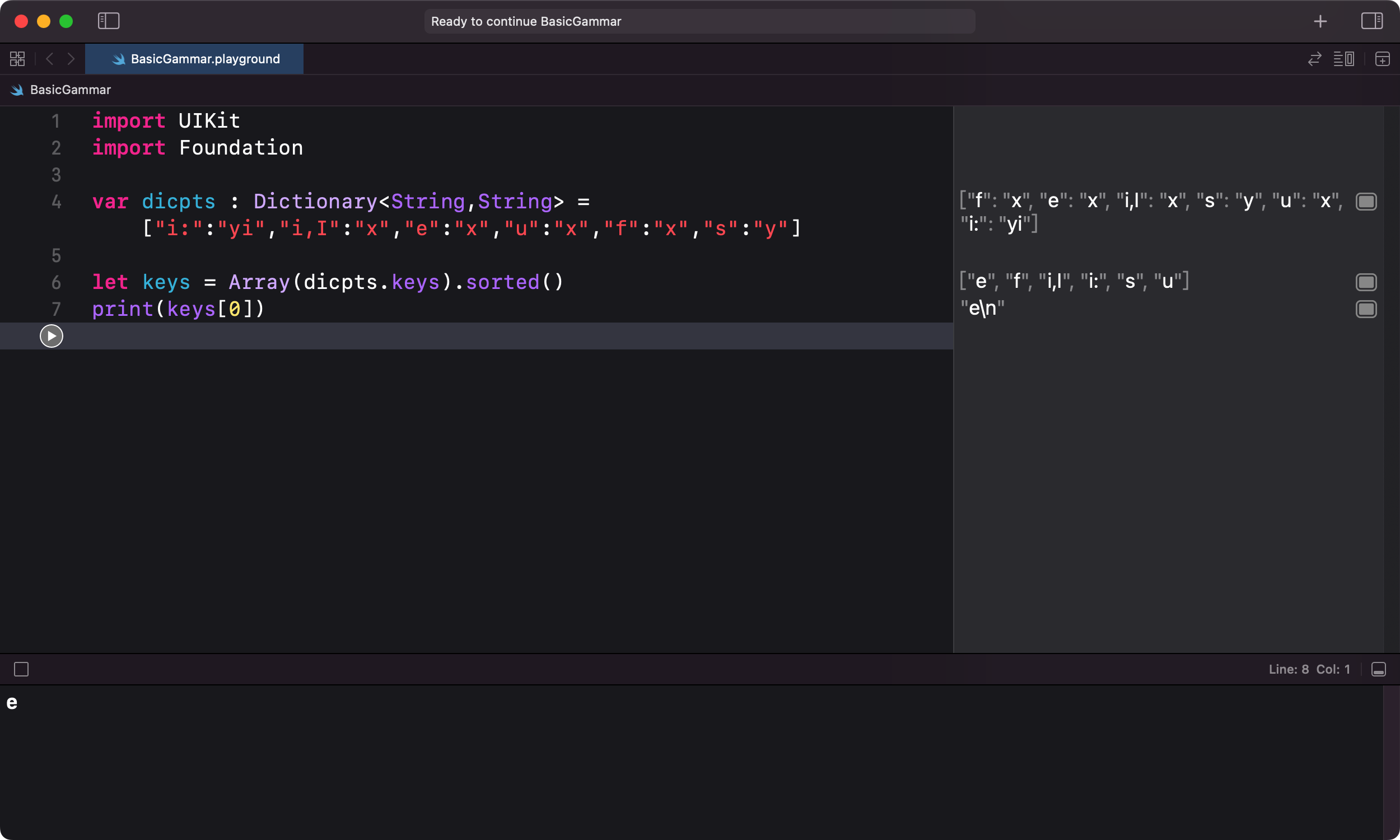
Task: Click the dicpts result text in sidebar
Action: pos(1151,212)
